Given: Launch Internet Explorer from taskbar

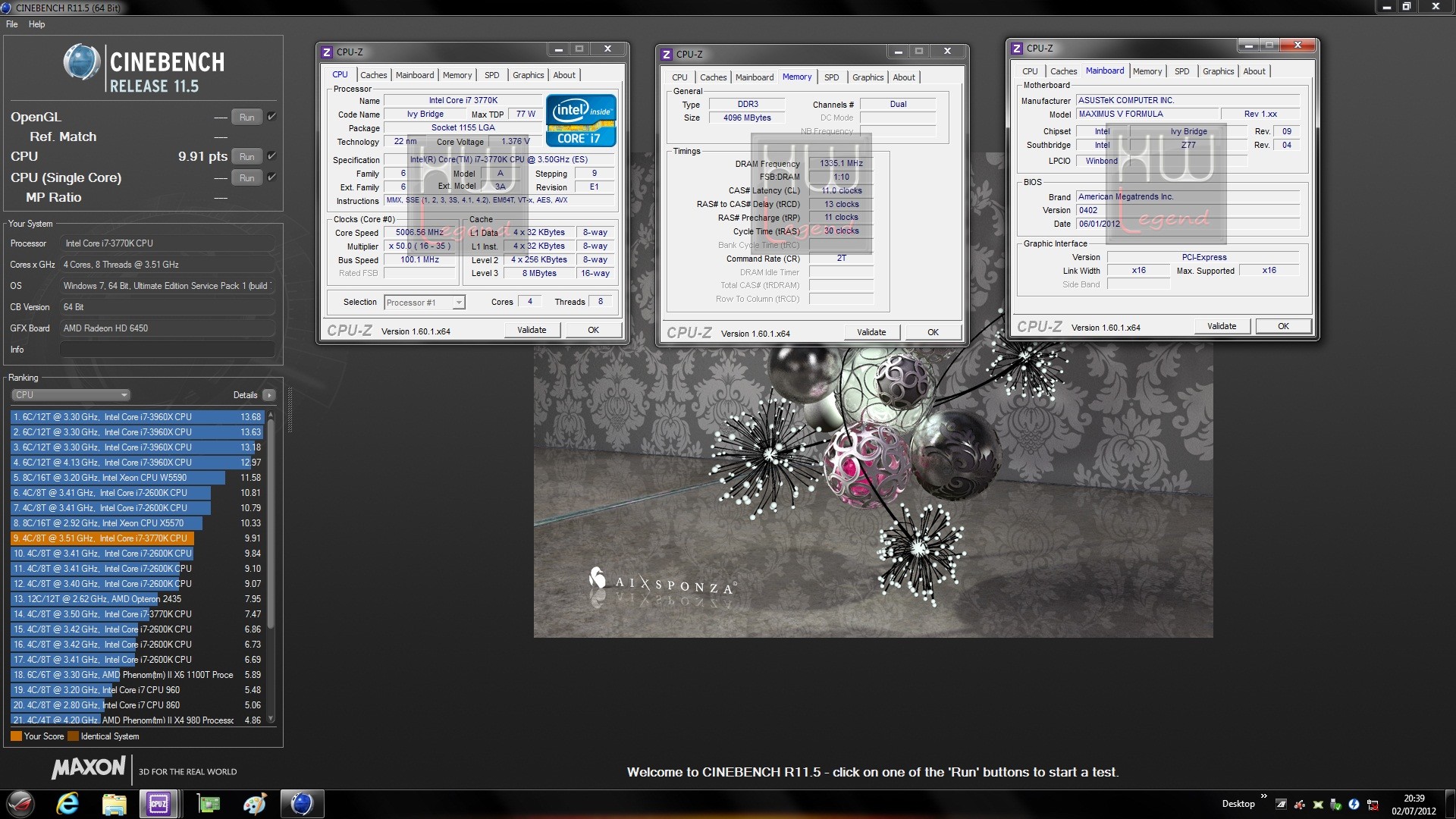Looking at the screenshot, I should click(x=67, y=804).
